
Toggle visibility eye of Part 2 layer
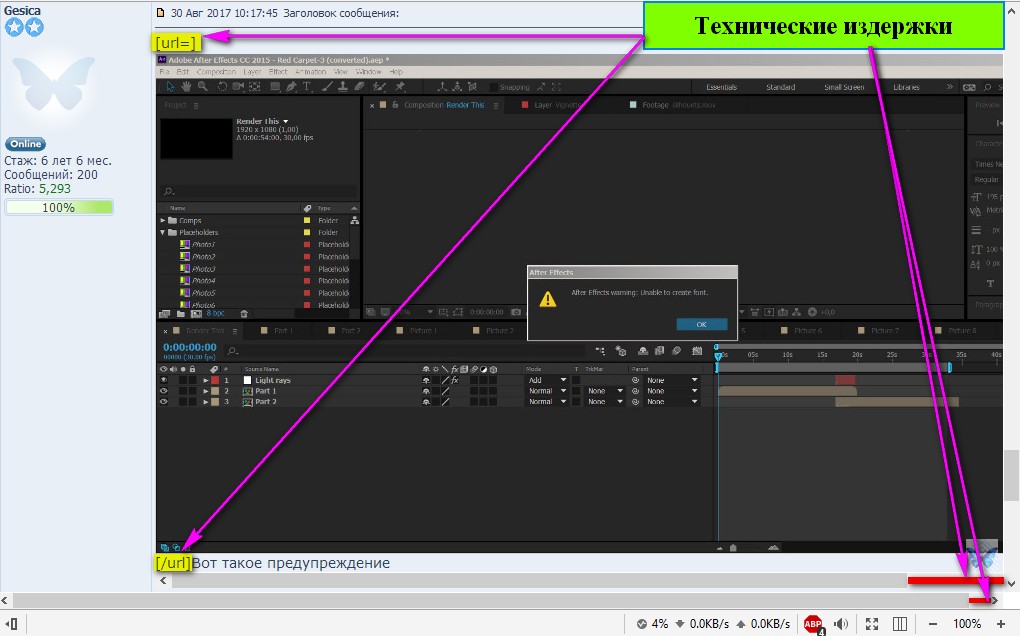tap(164, 402)
